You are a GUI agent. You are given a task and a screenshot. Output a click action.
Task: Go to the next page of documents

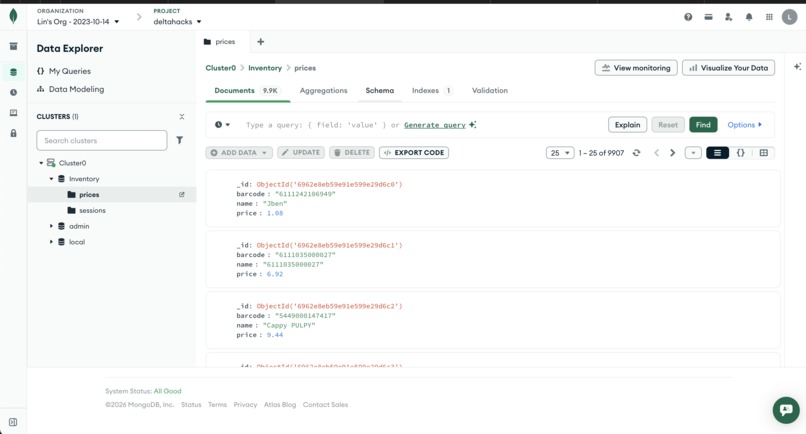pos(672,153)
